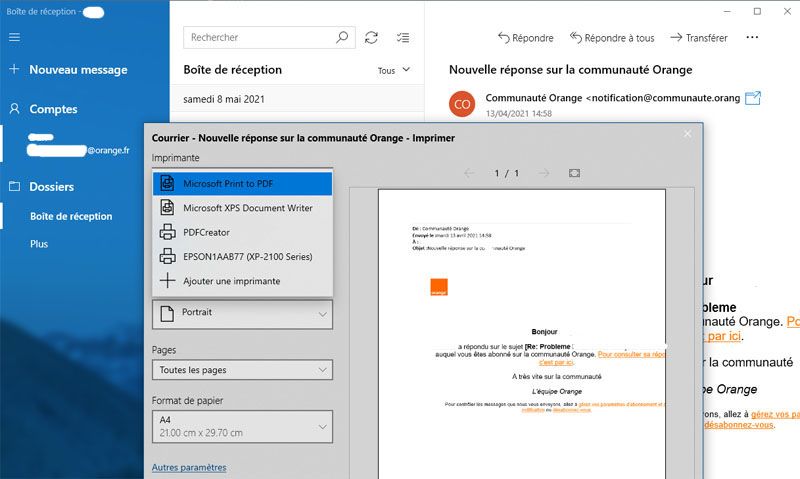Click Répondre à tous
800x479 pixels.
(612, 38)
